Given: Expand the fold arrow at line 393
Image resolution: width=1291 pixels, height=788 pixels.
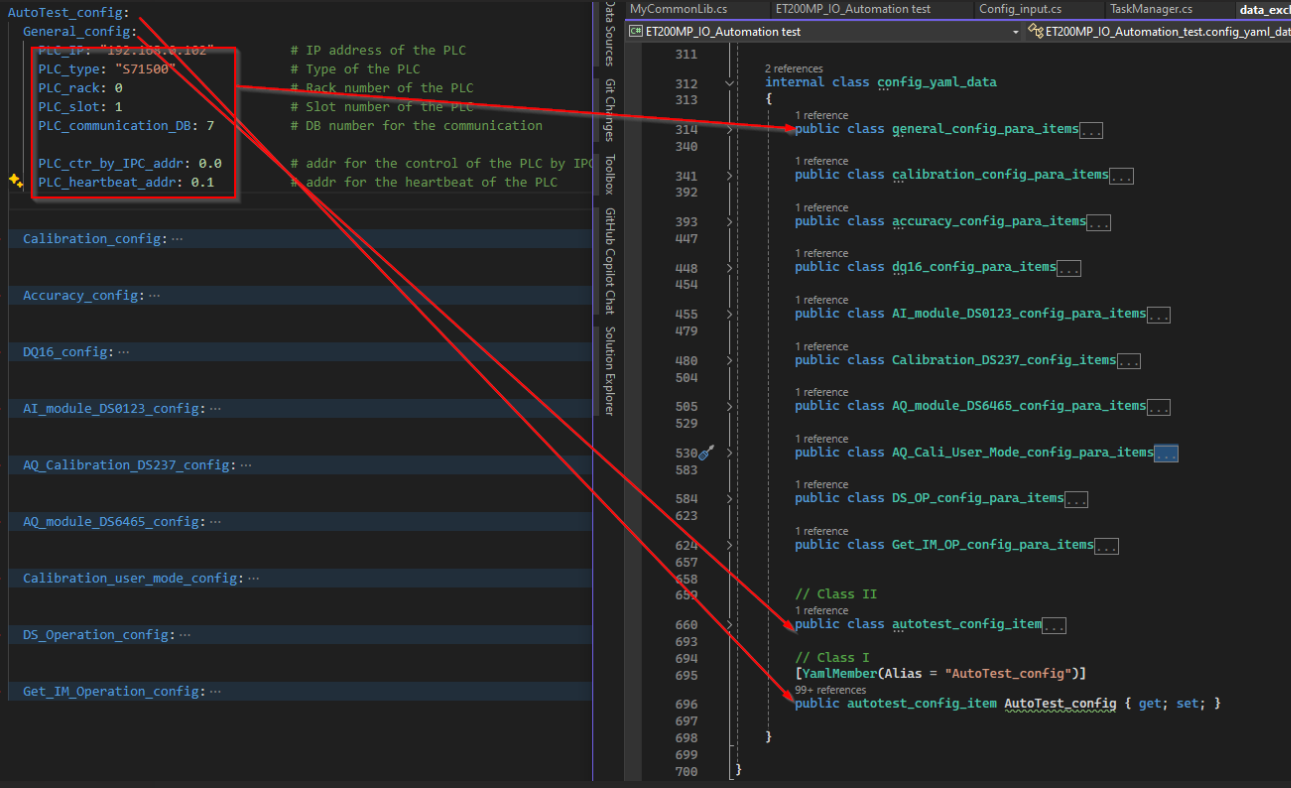Looking at the screenshot, I should [x=729, y=221].
